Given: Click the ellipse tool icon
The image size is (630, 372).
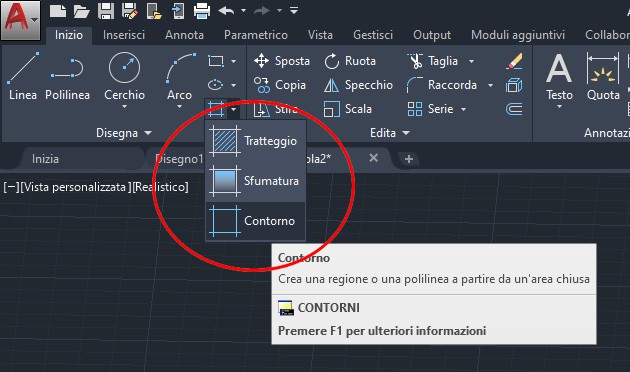Looking at the screenshot, I should pyautogui.click(x=216, y=85).
